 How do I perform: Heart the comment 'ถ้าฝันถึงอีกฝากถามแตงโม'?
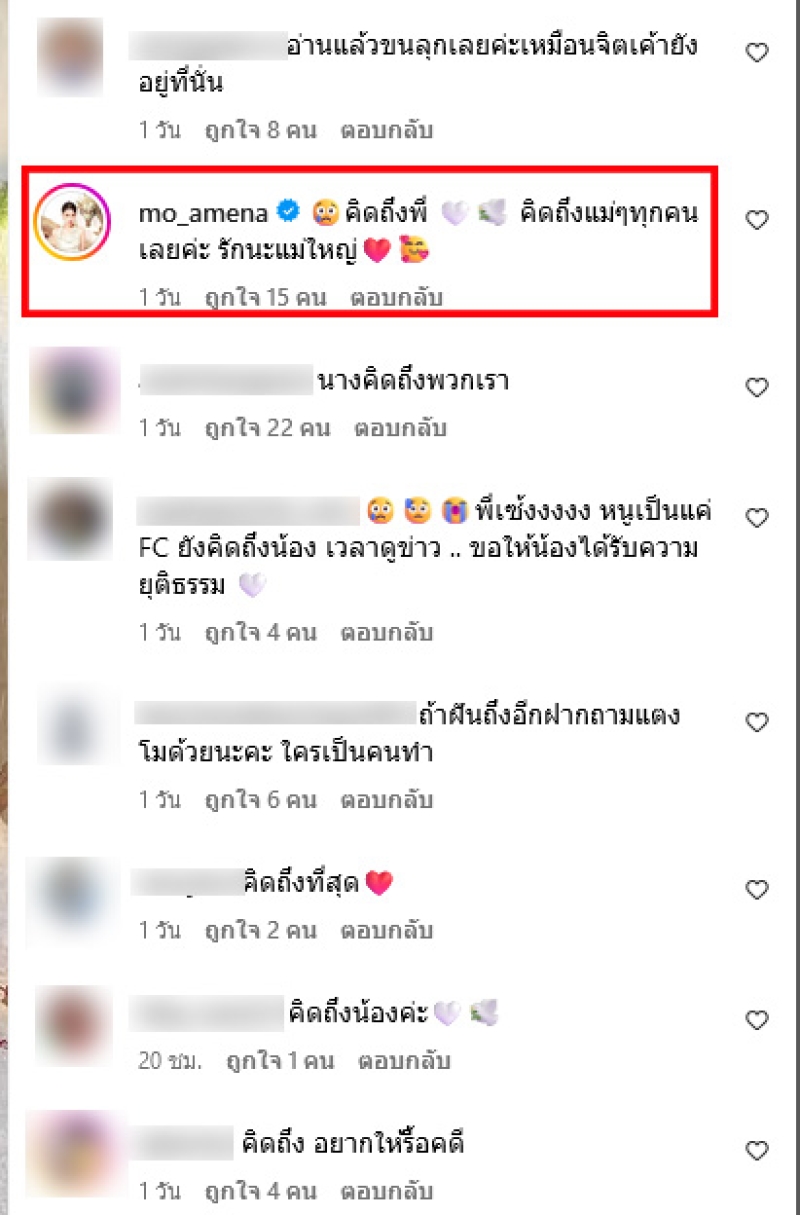(758, 722)
